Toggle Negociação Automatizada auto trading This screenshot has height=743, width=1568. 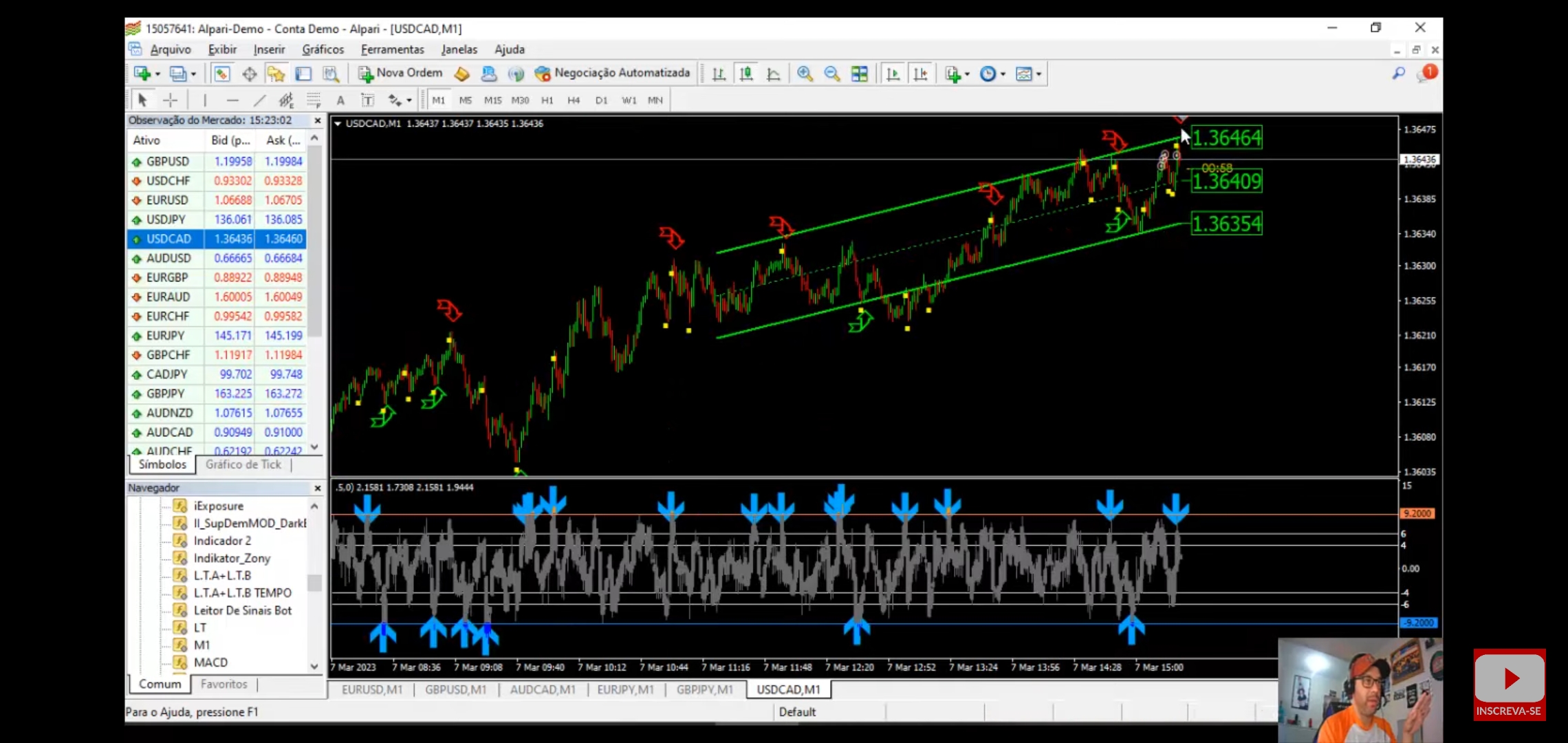pyautogui.click(x=612, y=74)
